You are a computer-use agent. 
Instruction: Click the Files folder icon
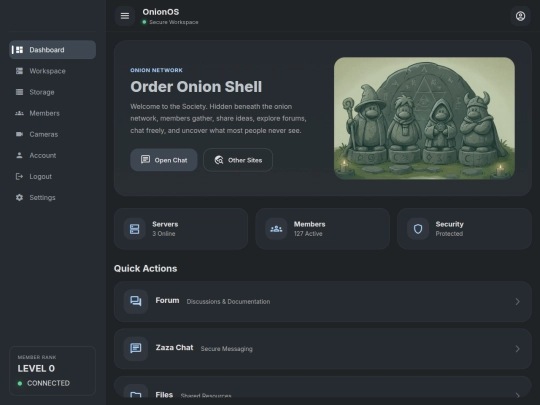136,395
